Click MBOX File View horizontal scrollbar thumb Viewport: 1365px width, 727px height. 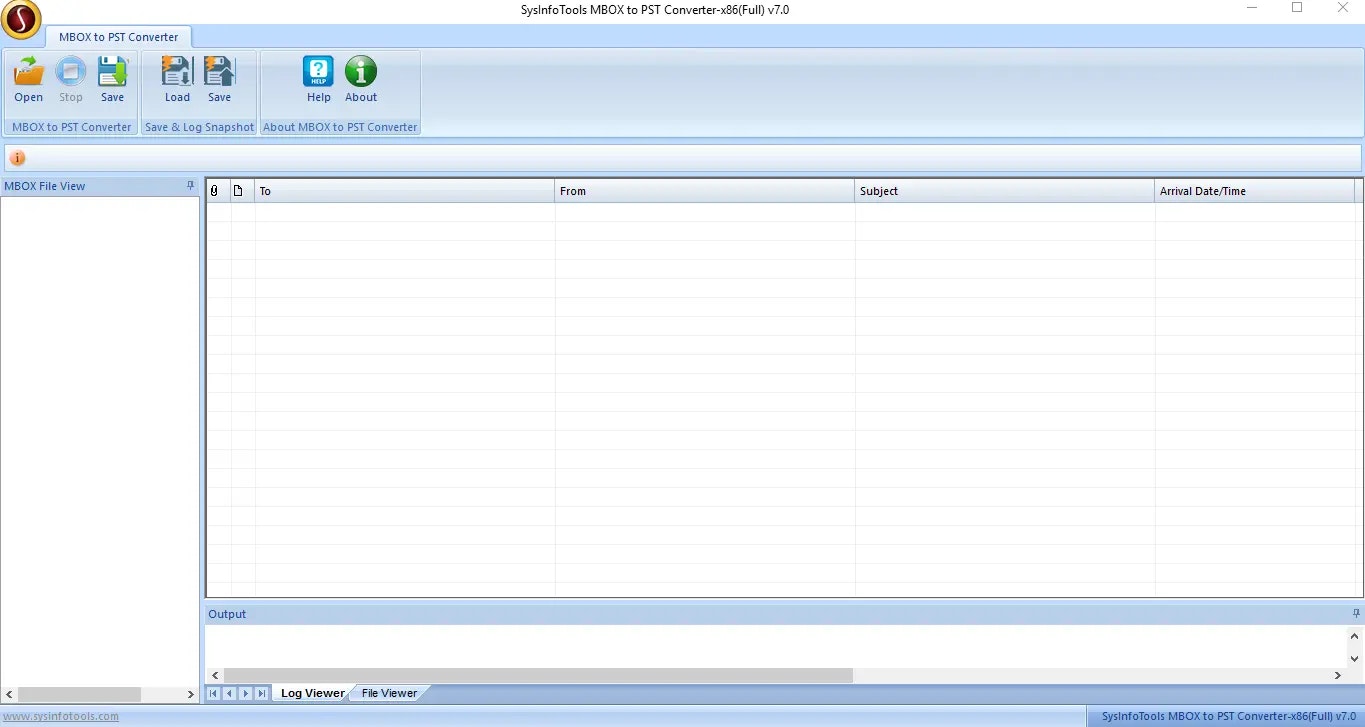click(x=80, y=694)
